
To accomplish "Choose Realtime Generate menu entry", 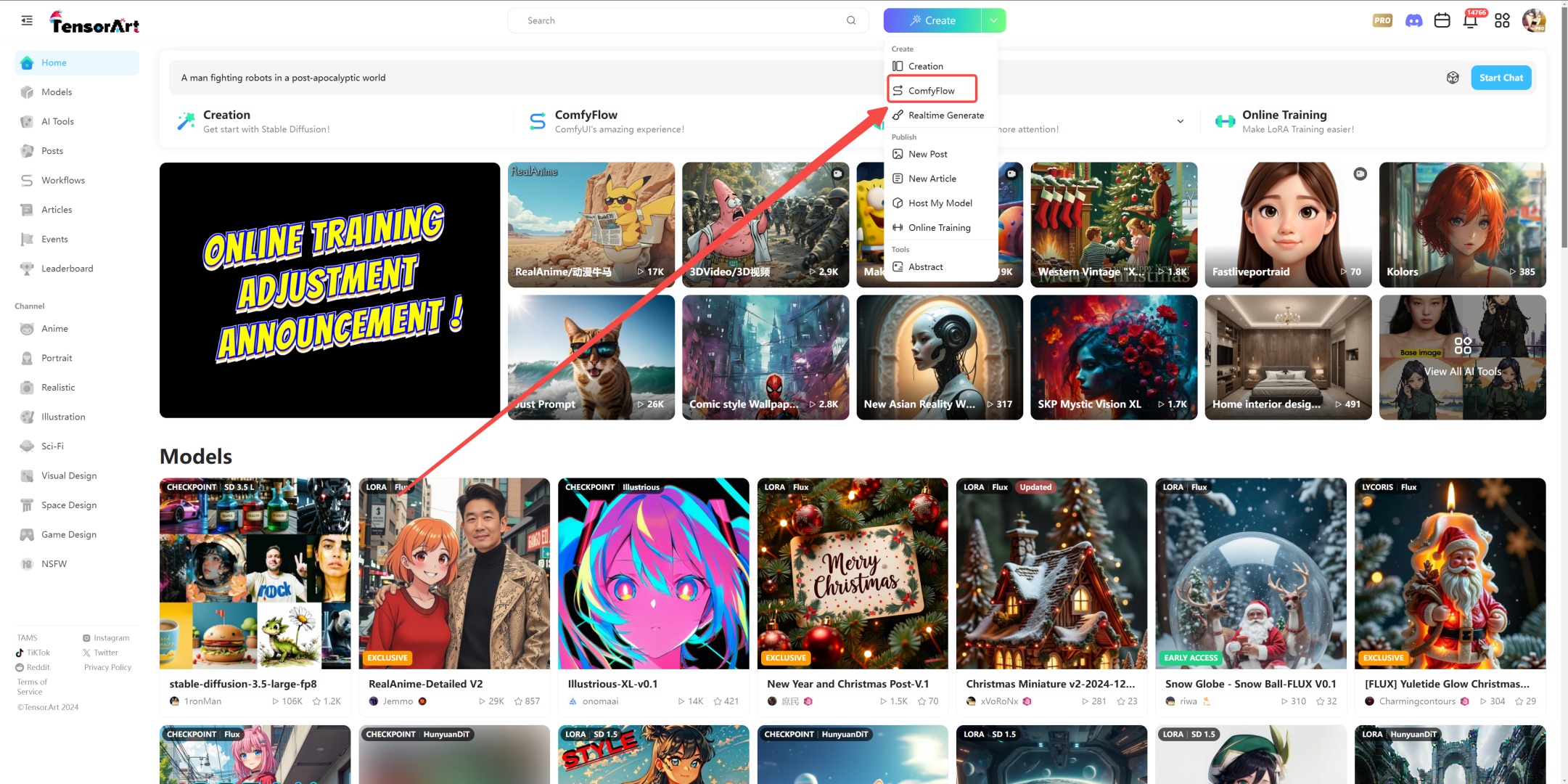I will tap(945, 115).
